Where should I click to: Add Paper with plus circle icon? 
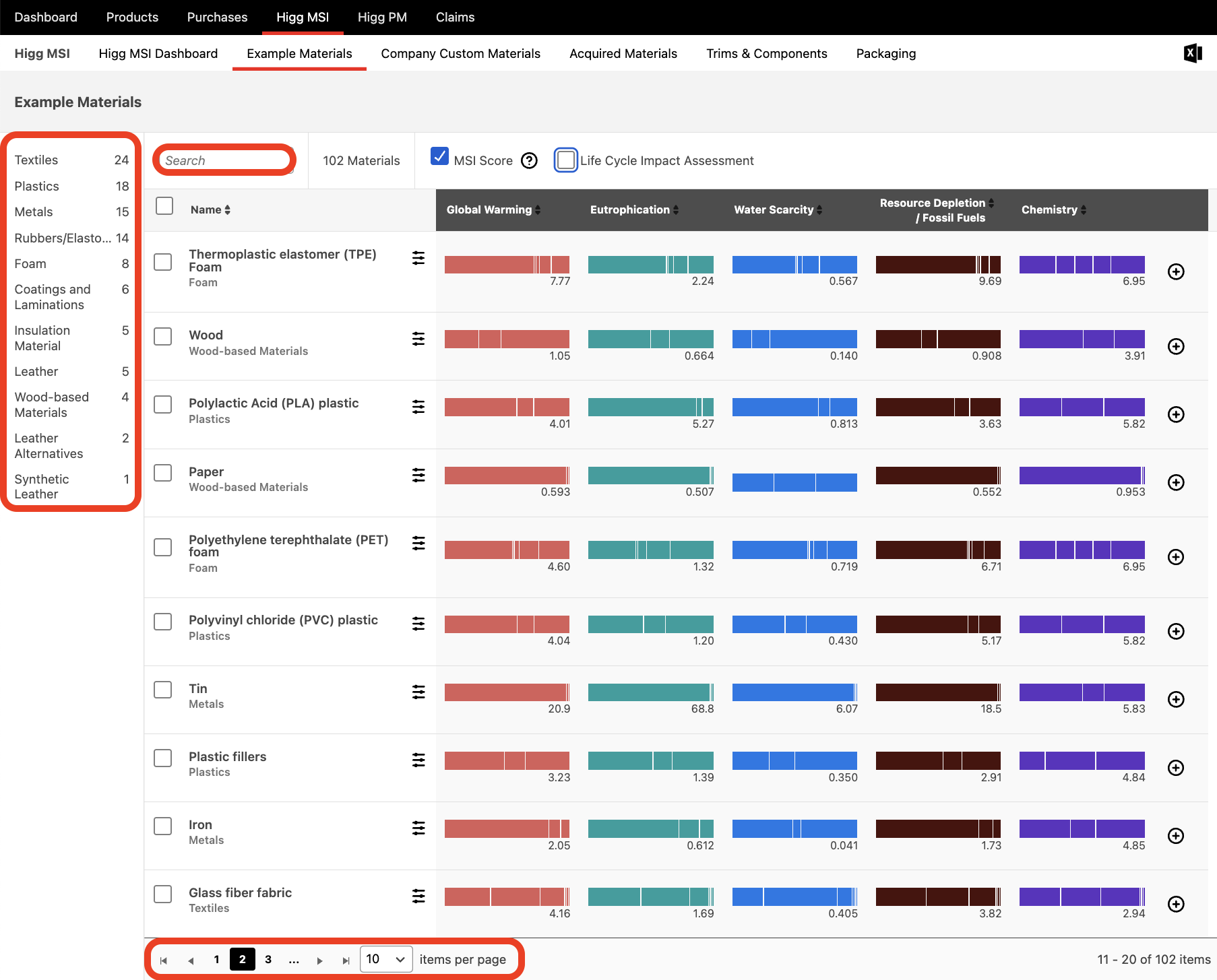[1176, 482]
